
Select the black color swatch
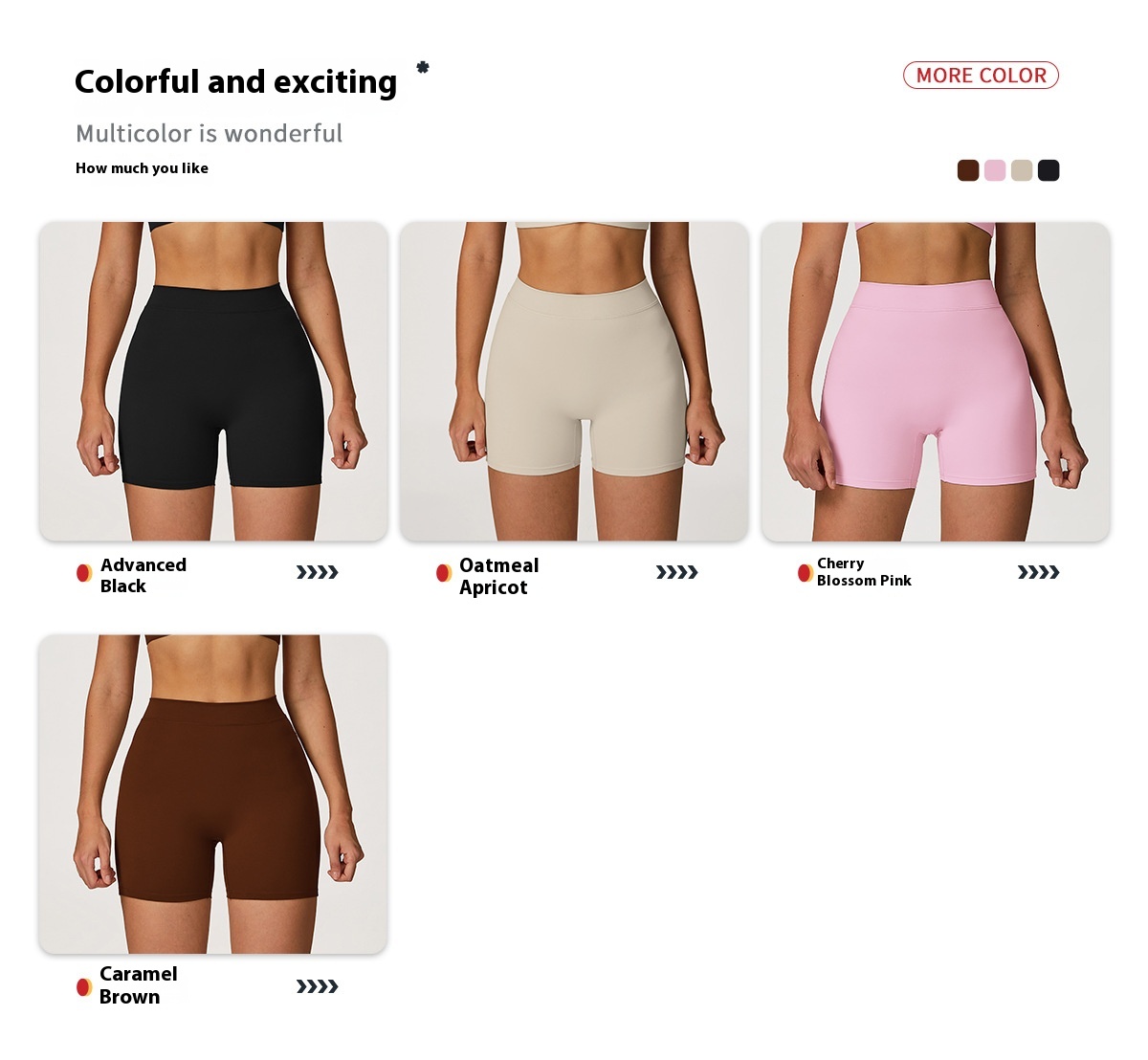[x=1049, y=170]
